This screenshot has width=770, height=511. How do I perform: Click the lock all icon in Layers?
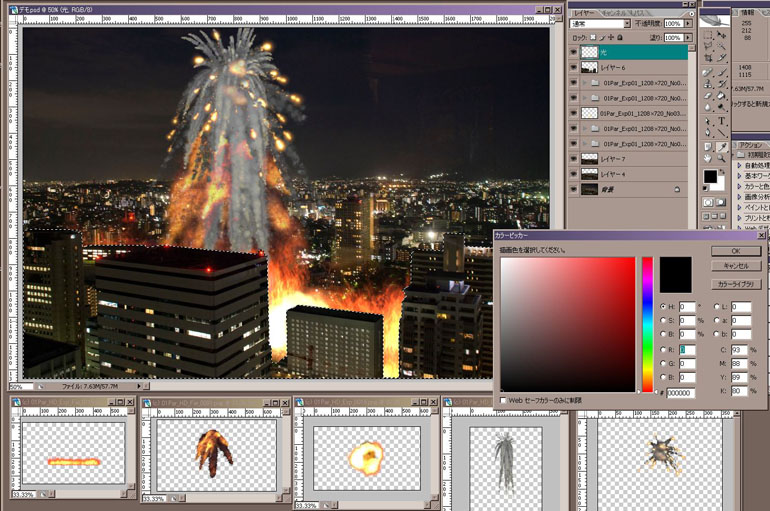tap(620, 37)
